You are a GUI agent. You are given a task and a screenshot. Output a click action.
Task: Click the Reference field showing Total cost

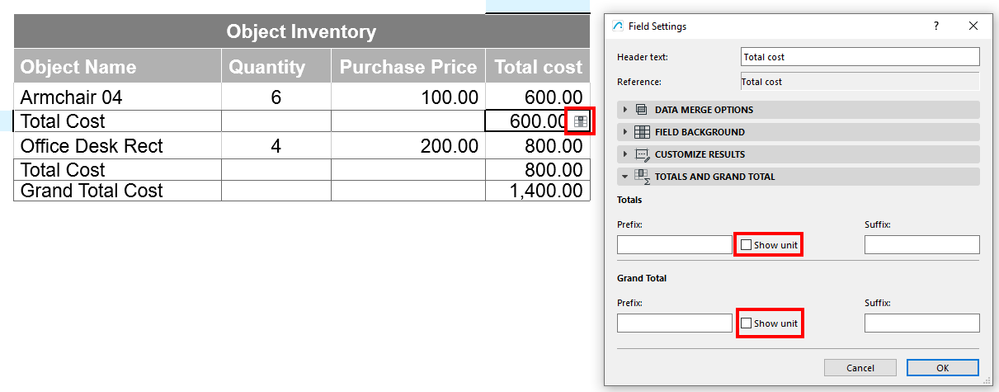860,82
